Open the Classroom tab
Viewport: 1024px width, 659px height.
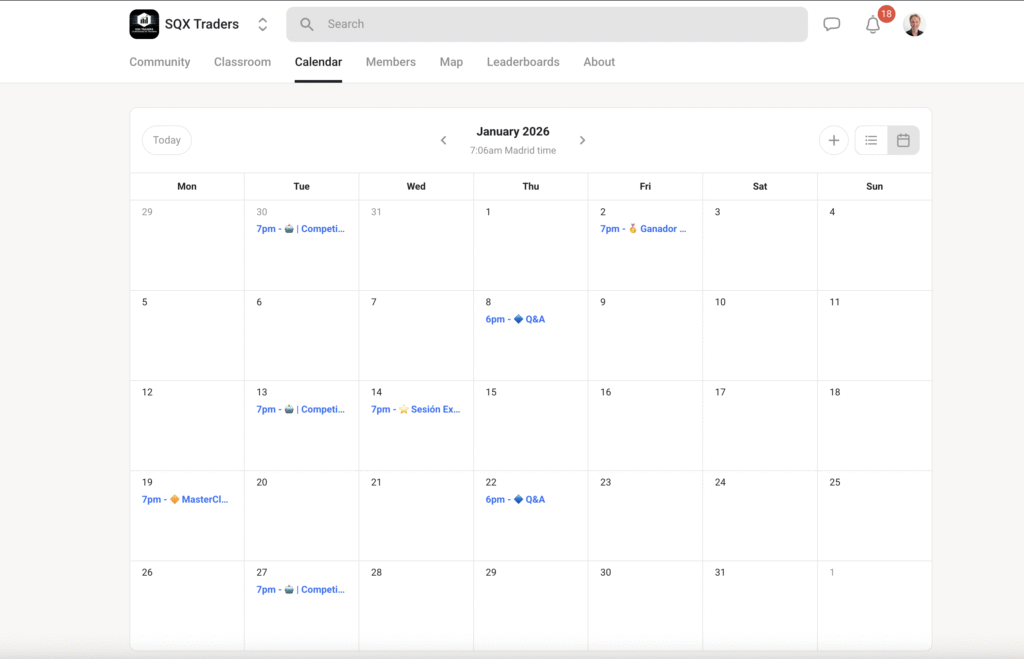tap(242, 62)
